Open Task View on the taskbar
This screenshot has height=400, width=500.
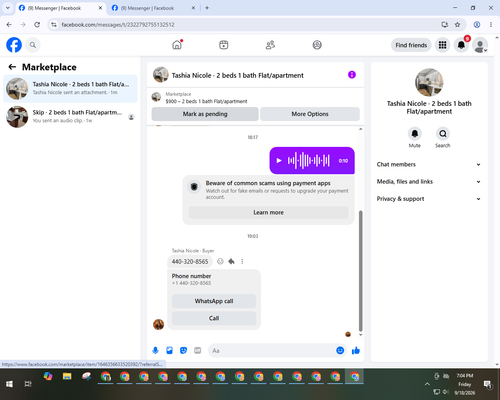coord(28,384)
